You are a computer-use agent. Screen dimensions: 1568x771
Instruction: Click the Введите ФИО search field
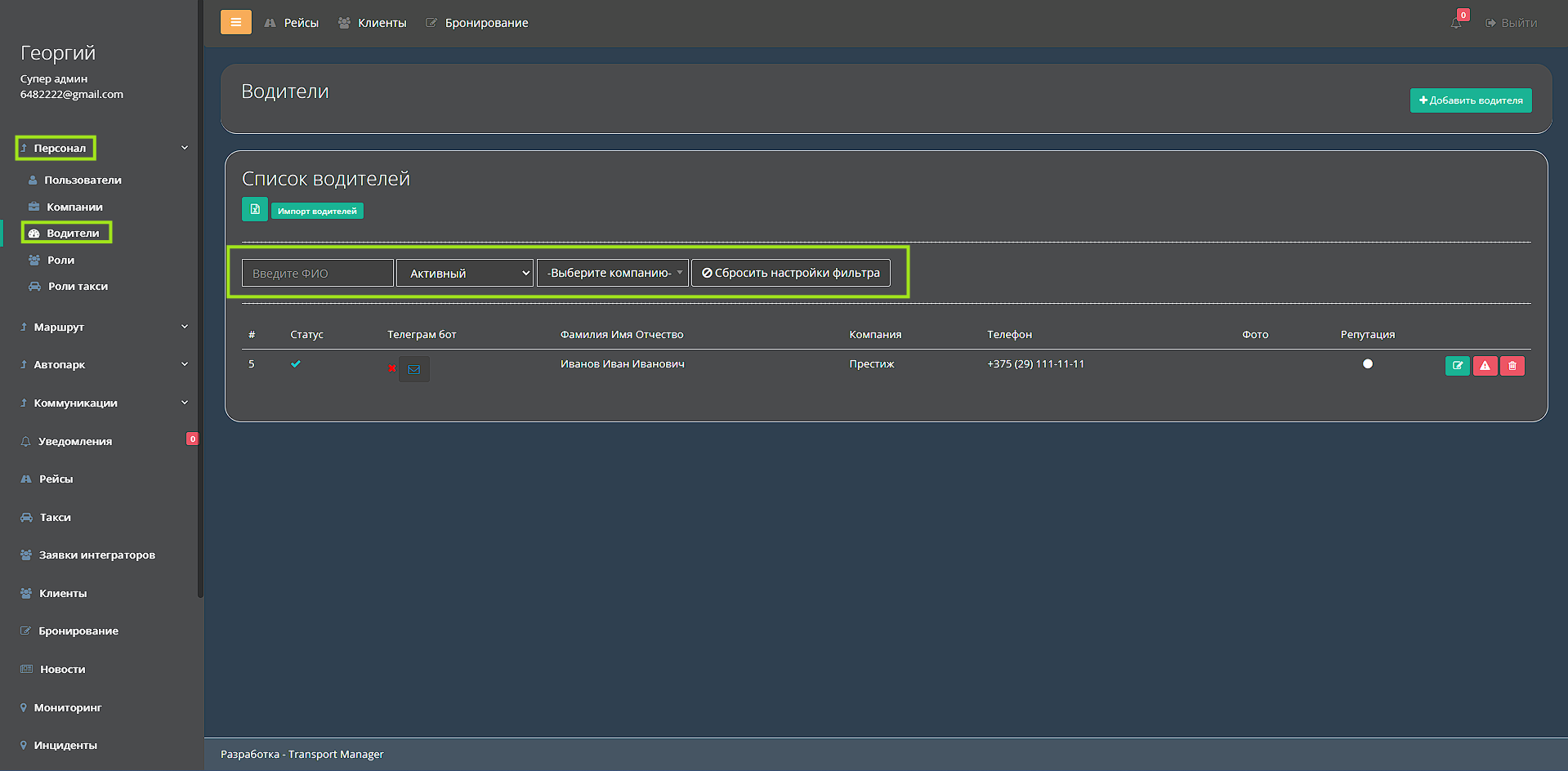(317, 273)
